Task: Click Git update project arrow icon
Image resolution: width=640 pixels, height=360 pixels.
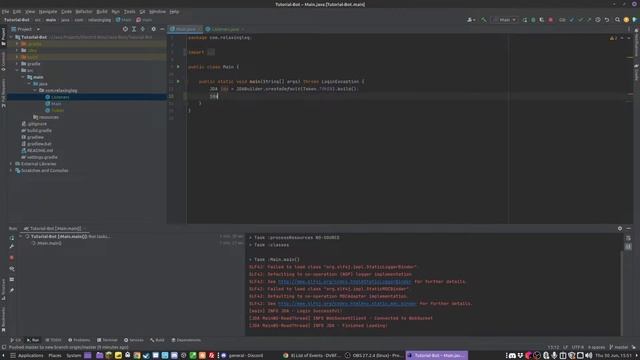Action: click(x=571, y=20)
